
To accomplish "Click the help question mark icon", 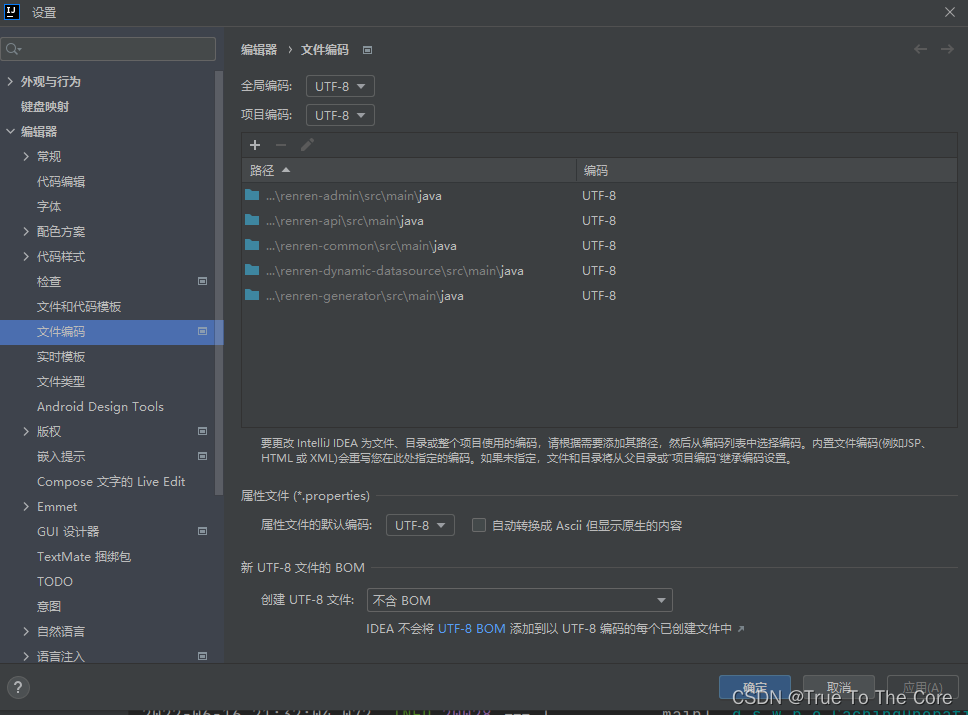I will [17, 687].
